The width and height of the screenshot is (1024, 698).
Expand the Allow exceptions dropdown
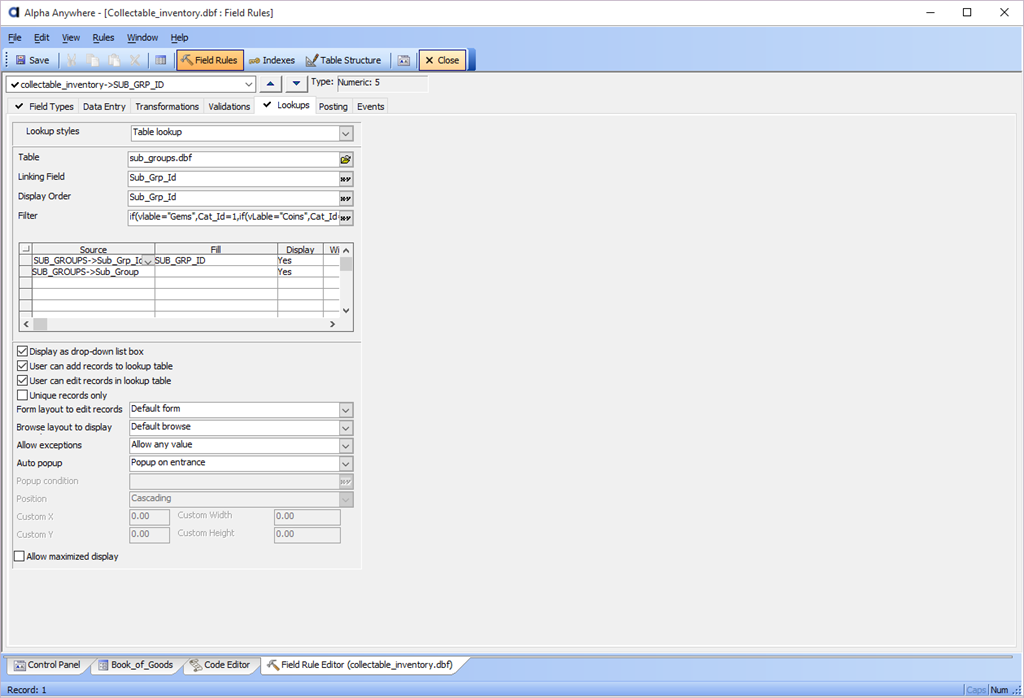pyautogui.click(x=346, y=446)
